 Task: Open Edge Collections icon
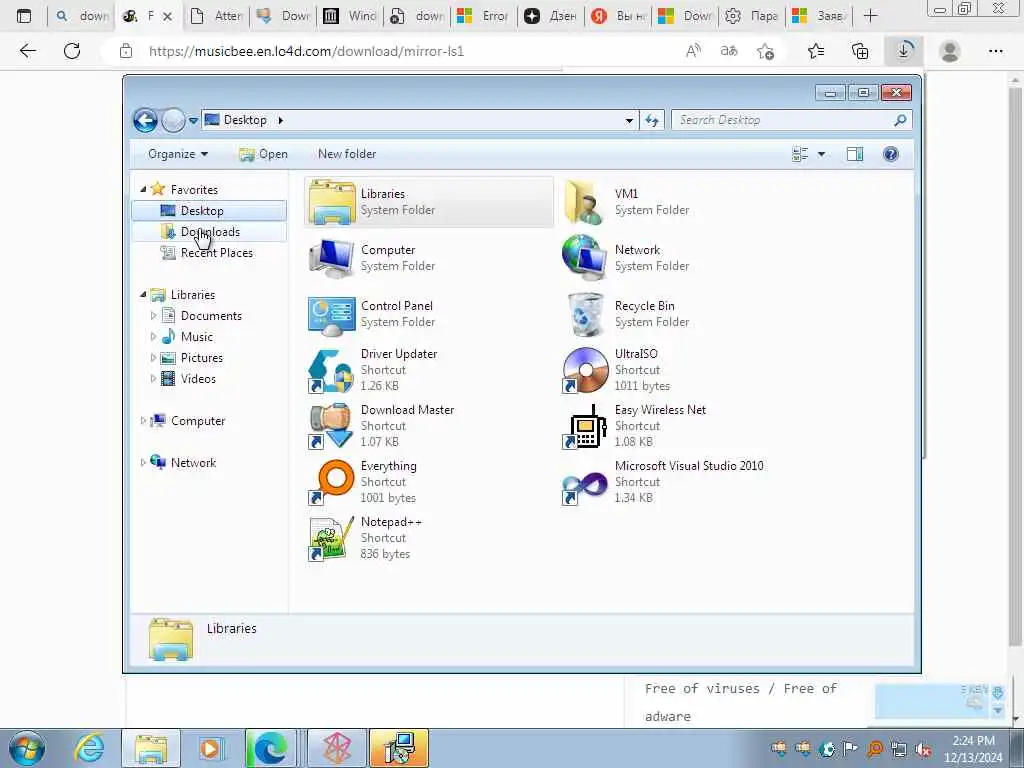tap(860, 51)
